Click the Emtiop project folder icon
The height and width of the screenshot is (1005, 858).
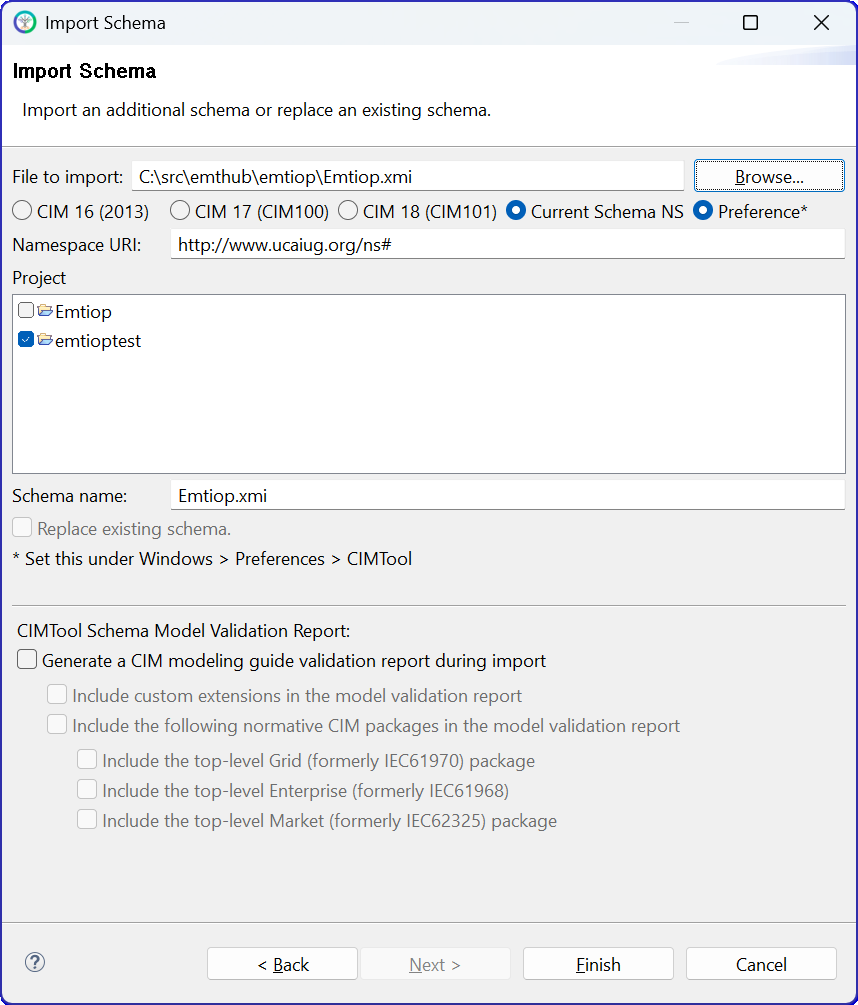coord(45,311)
